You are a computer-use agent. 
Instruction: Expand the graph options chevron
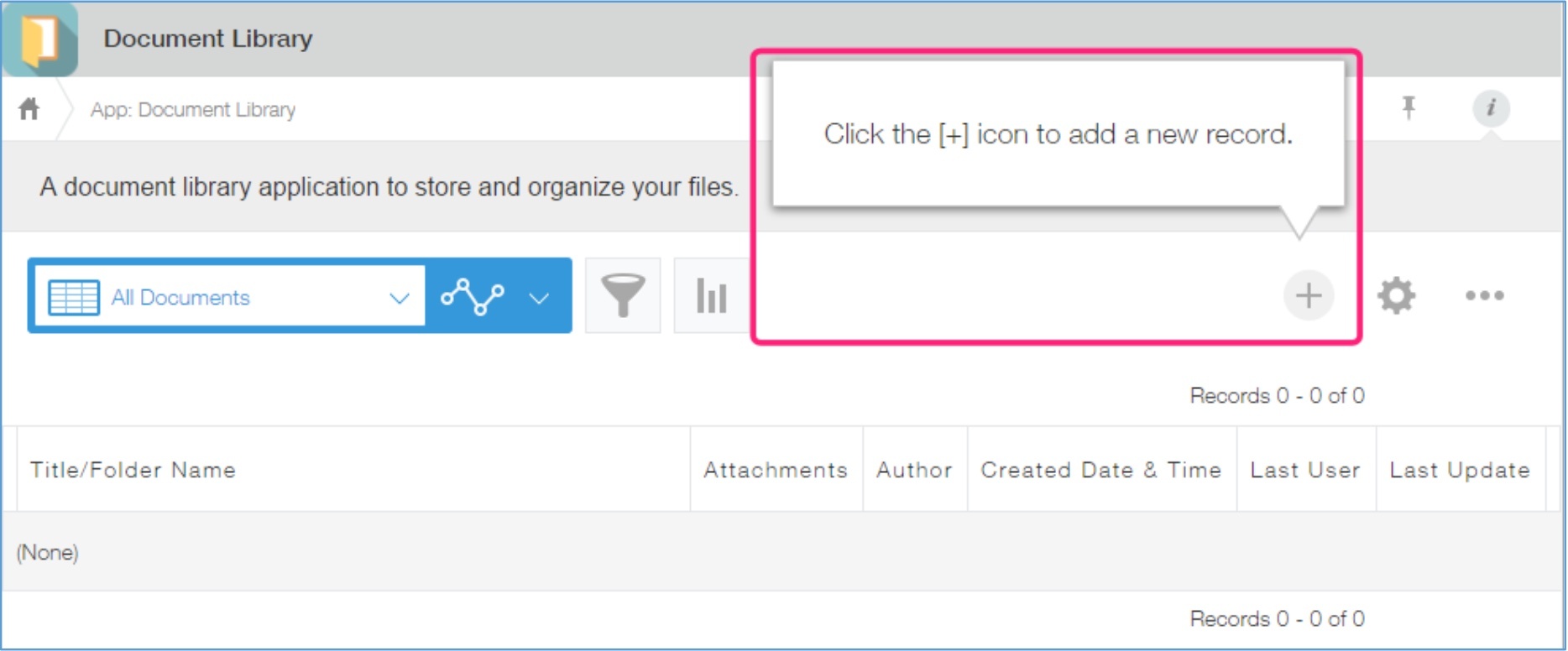(540, 298)
